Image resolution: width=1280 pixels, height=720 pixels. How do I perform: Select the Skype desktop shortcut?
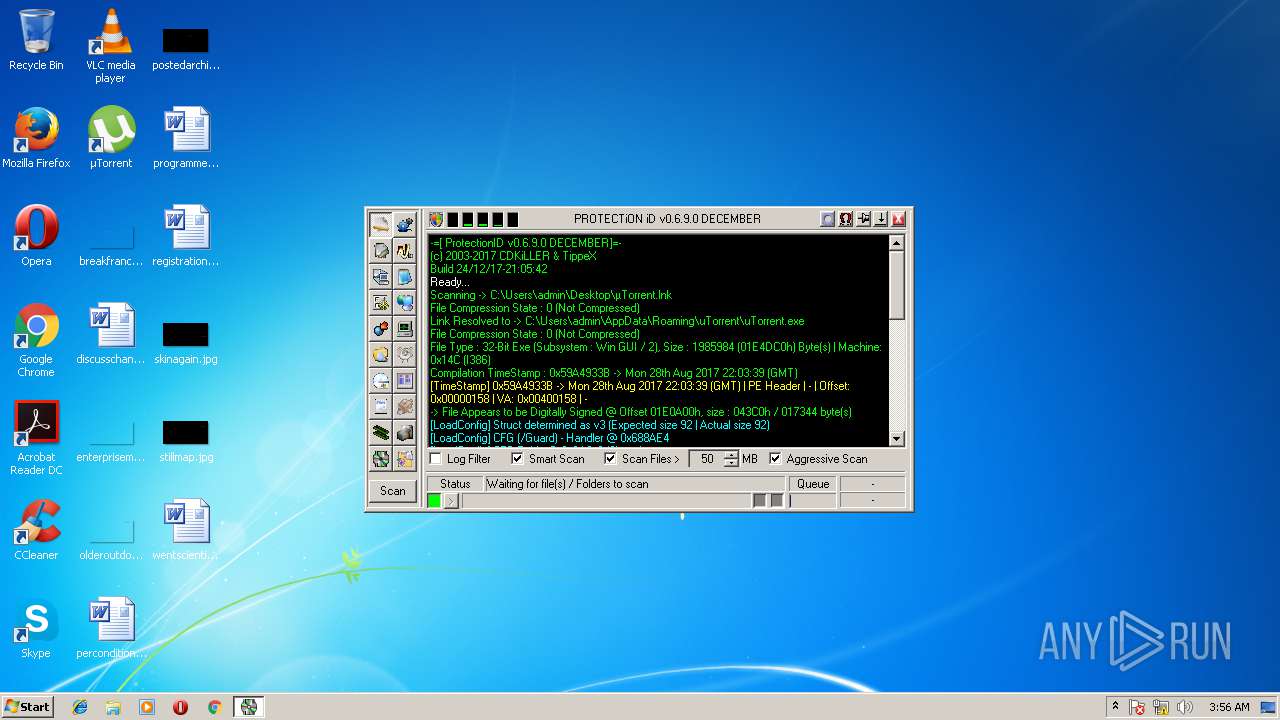tap(36, 628)
